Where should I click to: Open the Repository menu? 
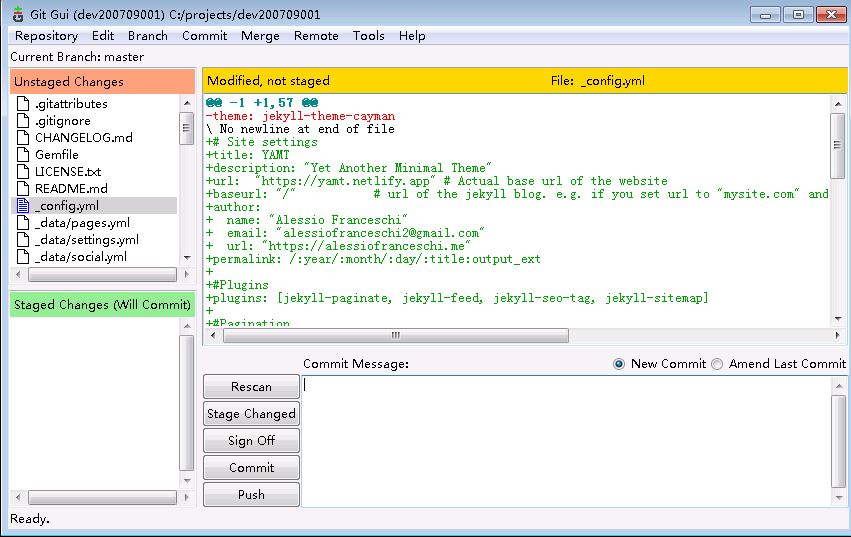coord(46,36)
